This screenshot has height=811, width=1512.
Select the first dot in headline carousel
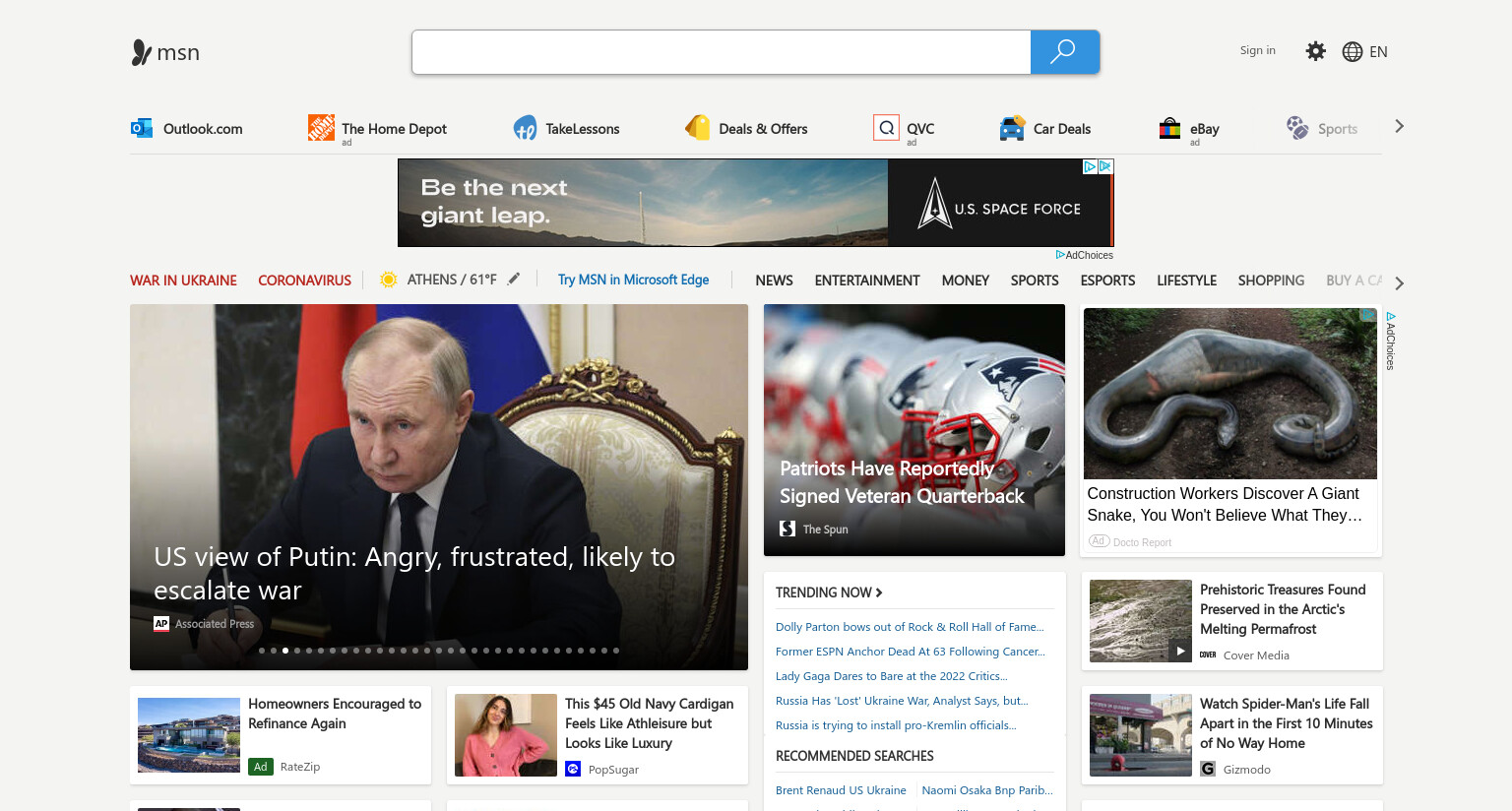pyautogui.click(x=262, y=651)
